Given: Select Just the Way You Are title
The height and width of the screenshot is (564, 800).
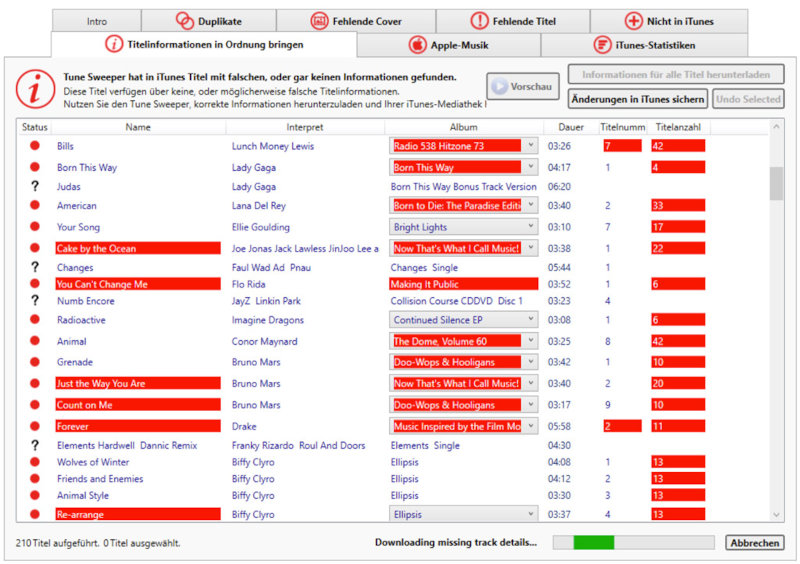Looking at the screenshot, I should [x=138, y=383].
